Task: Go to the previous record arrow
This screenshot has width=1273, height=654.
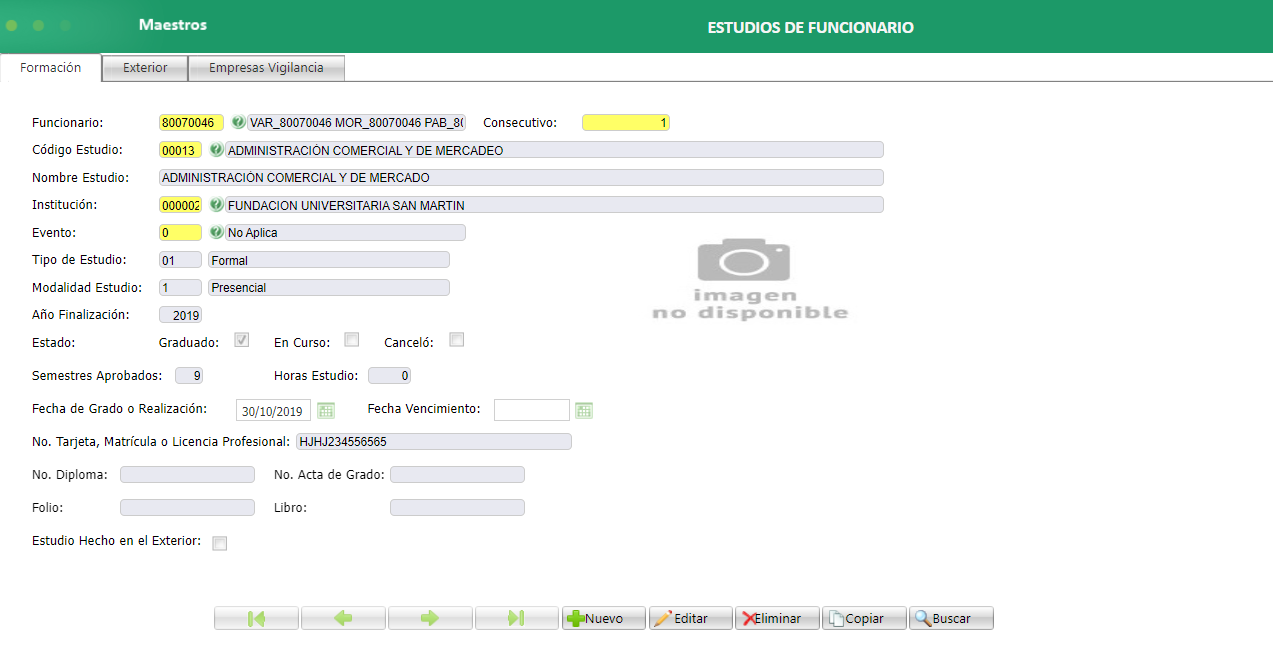Action: pos(343,617)
